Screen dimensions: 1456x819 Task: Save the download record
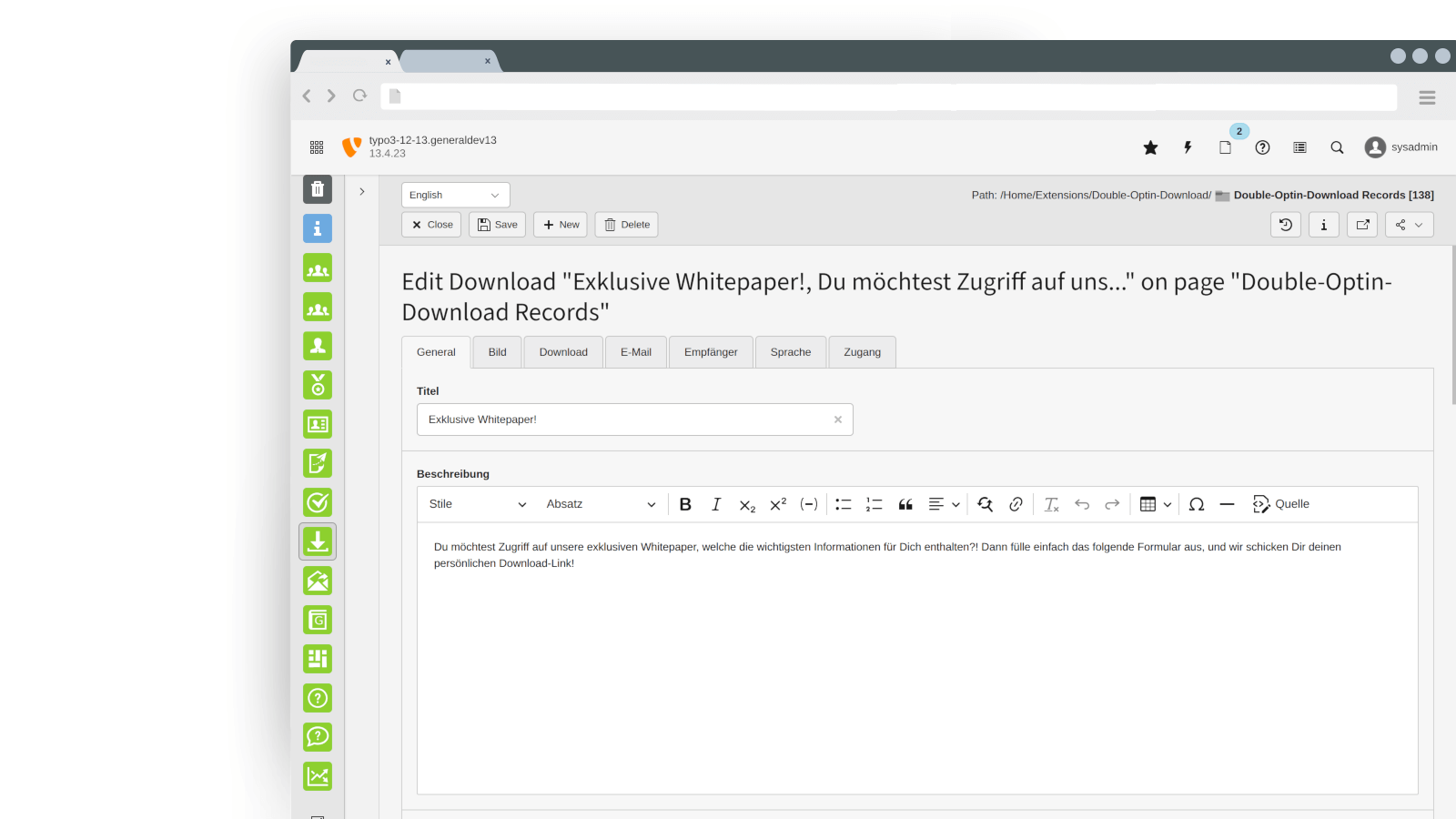497,225
